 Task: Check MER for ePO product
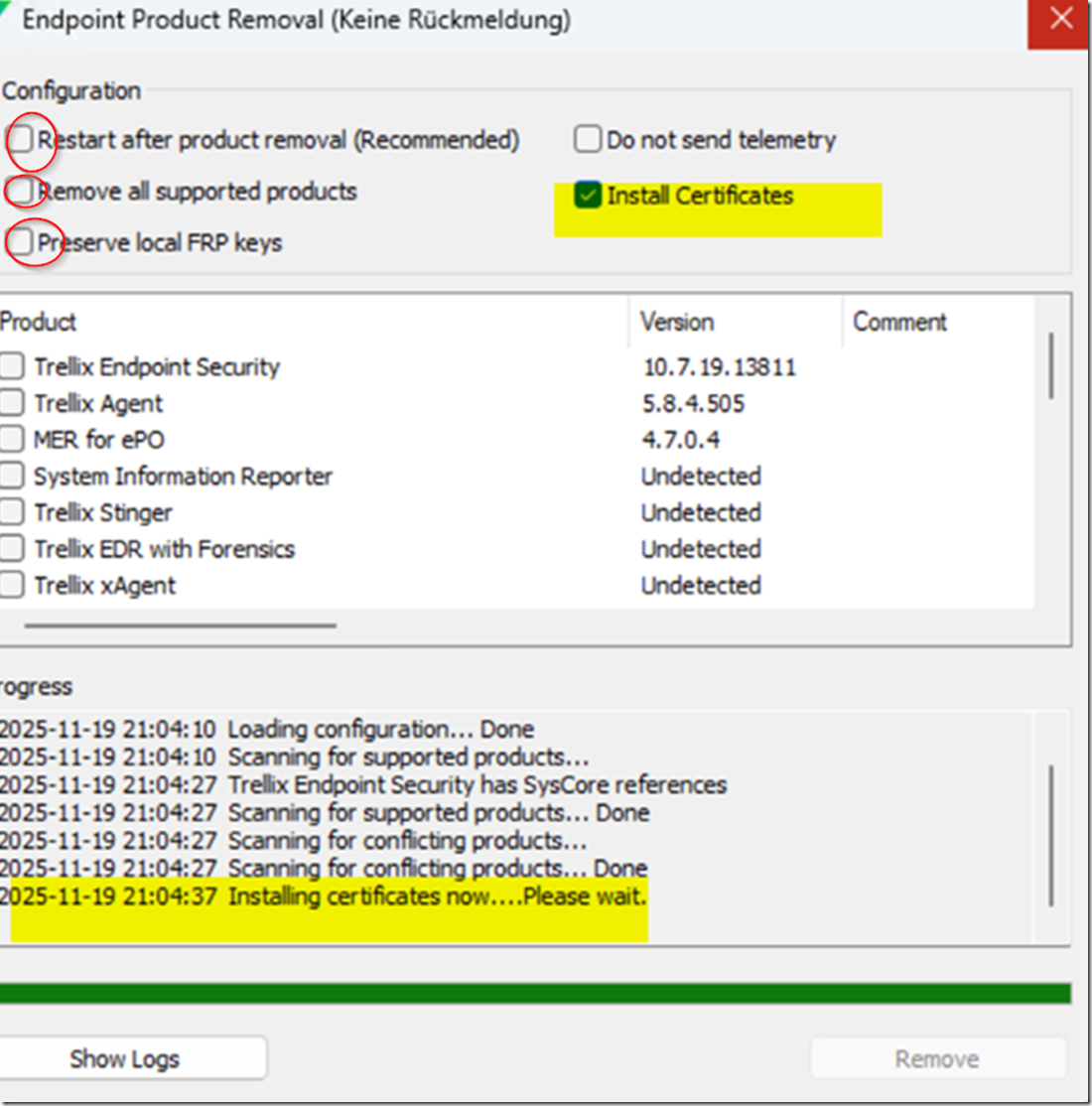(12, 439)
